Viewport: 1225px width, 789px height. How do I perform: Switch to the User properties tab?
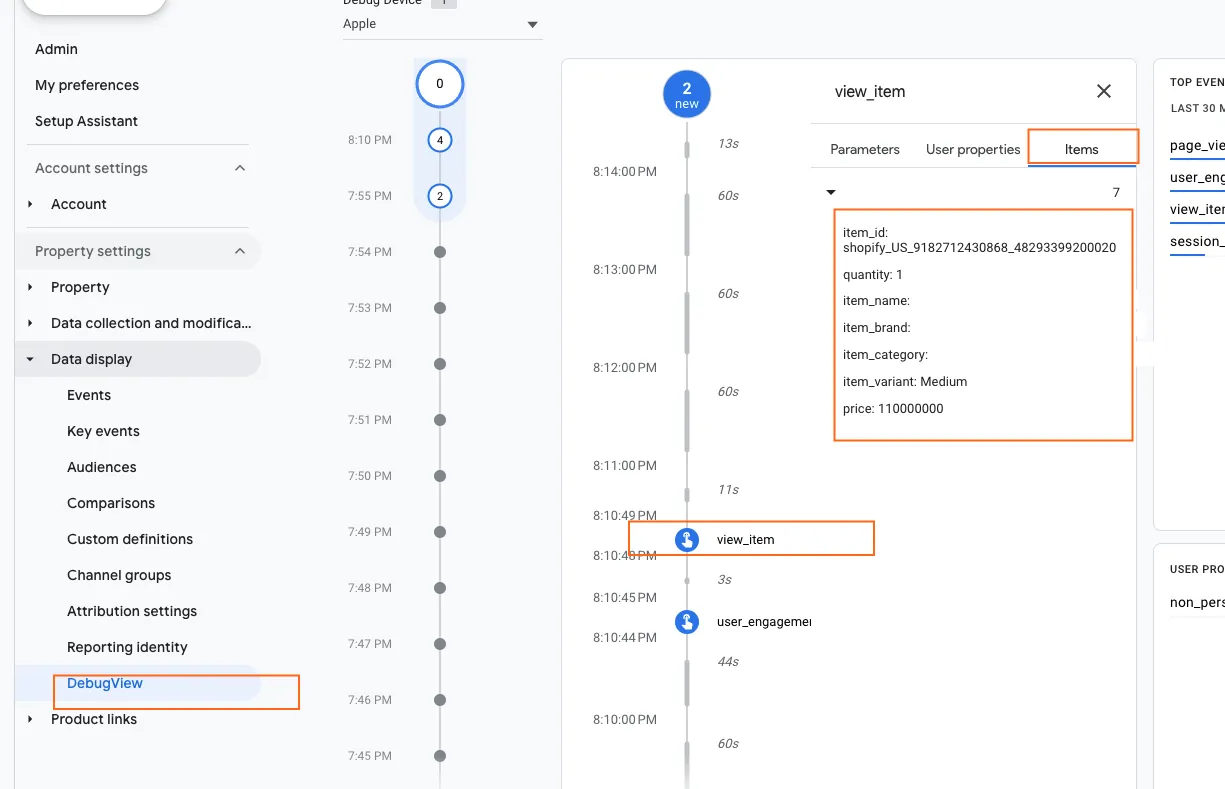click(x=973, y=149)
